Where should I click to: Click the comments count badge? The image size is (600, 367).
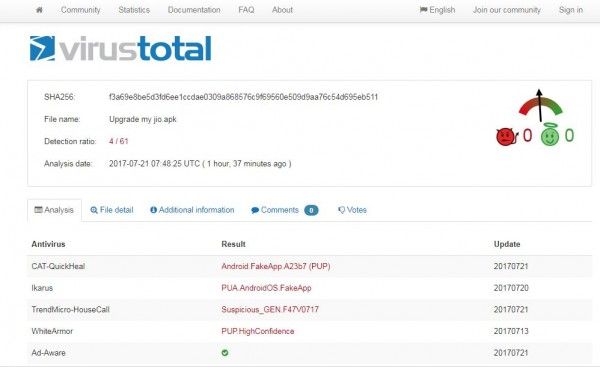pos(311,210)
